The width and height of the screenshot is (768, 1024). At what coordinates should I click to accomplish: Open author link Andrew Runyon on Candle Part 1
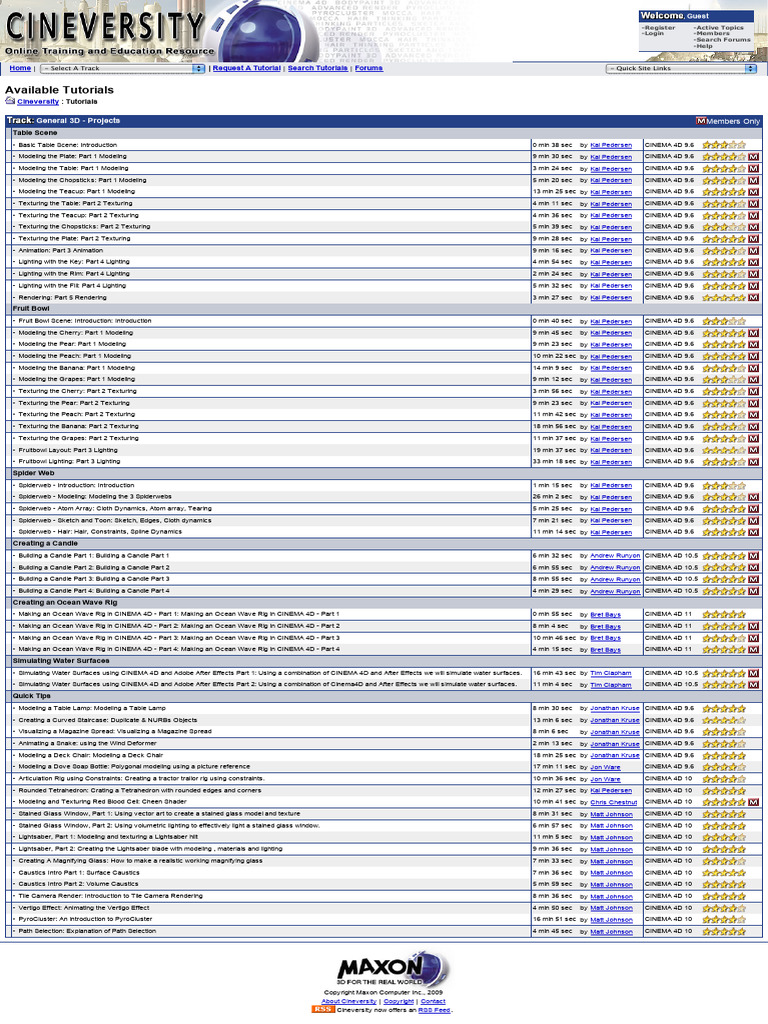coord(615,556)
